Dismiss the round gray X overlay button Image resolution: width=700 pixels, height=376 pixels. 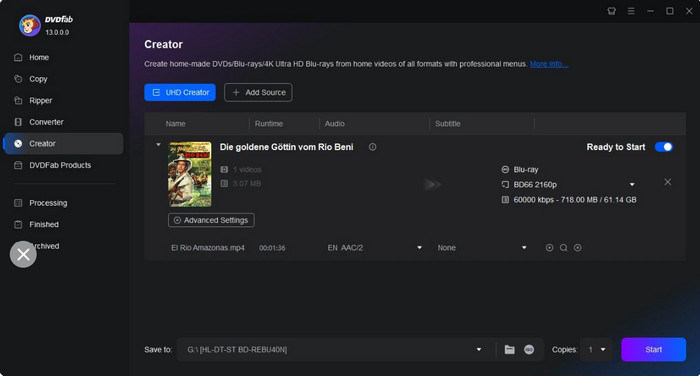tap(23, 255)
